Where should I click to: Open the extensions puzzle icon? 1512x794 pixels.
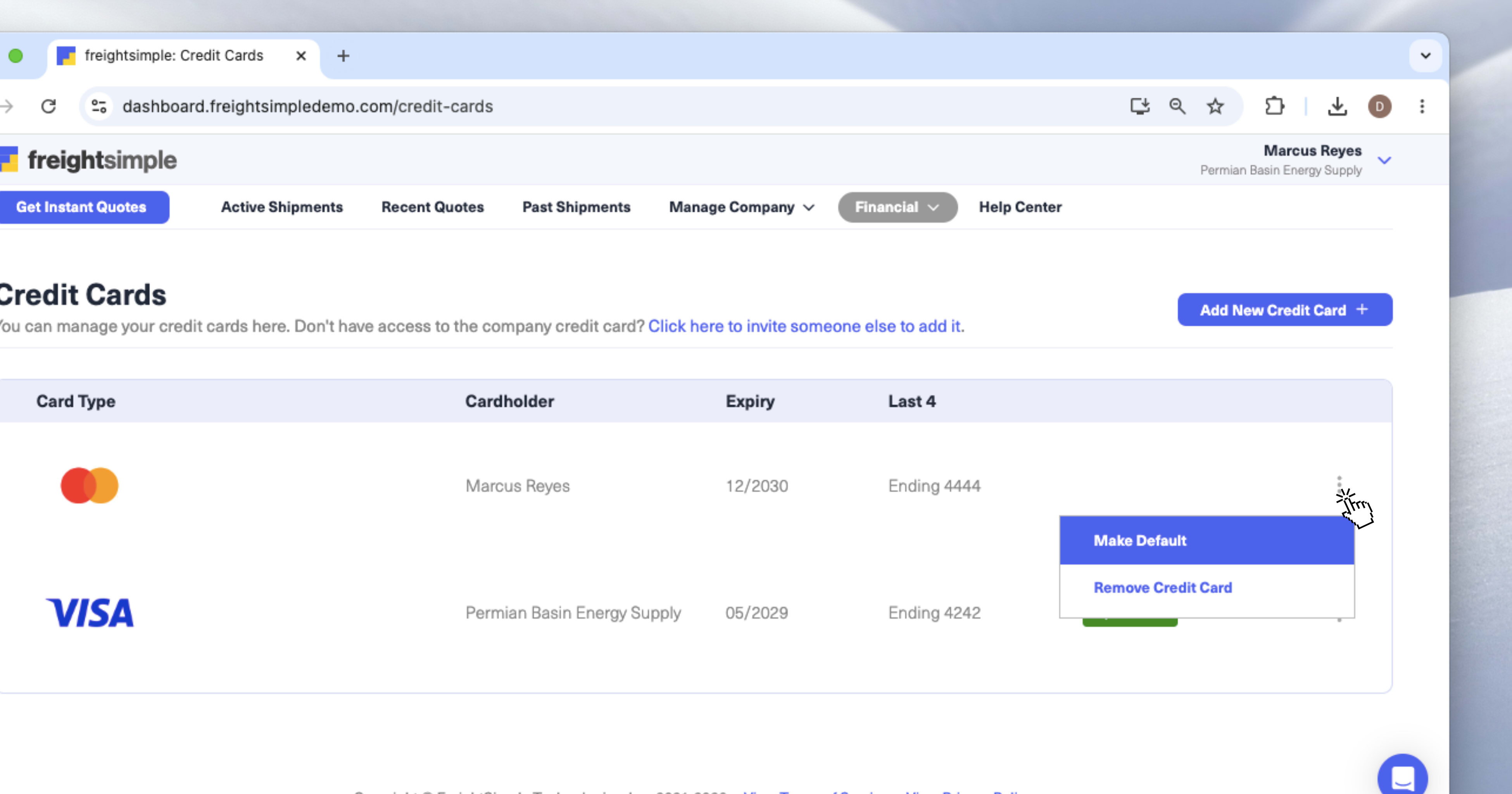coord(1274,106)
